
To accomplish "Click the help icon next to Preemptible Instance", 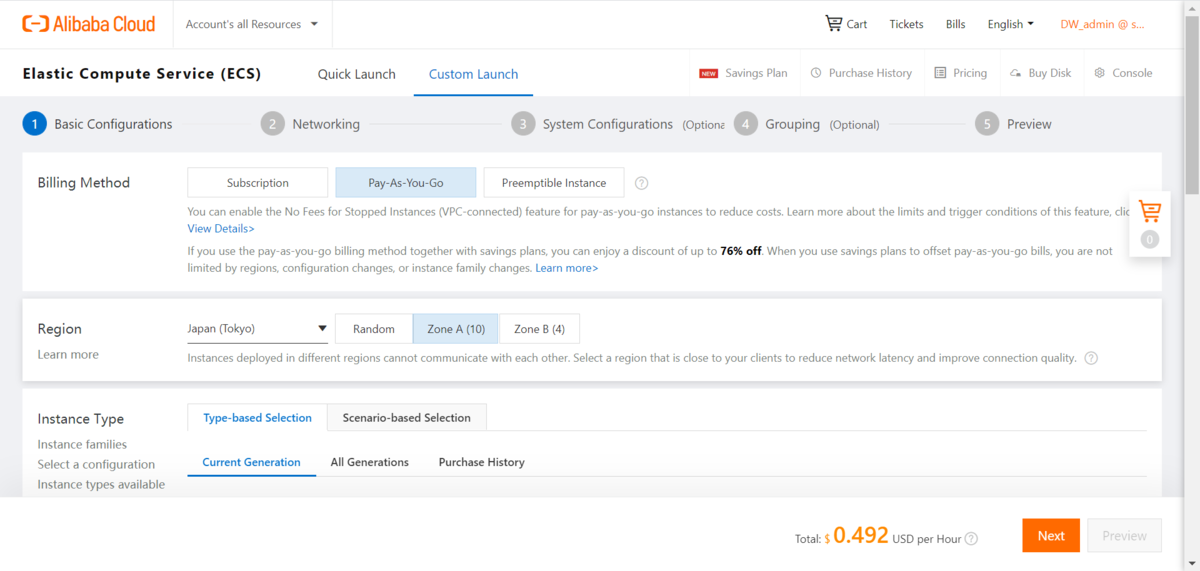I will click(x=642, y=183).
